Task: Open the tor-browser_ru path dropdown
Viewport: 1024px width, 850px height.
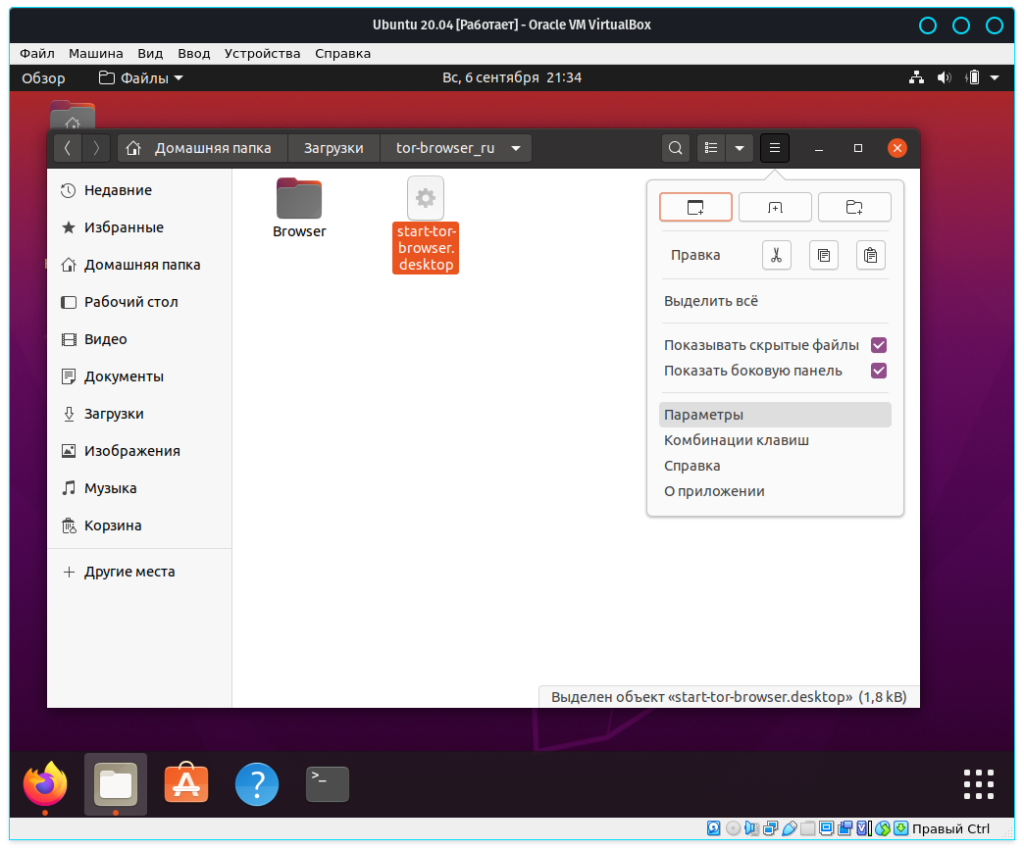Action: coord(516,148)
